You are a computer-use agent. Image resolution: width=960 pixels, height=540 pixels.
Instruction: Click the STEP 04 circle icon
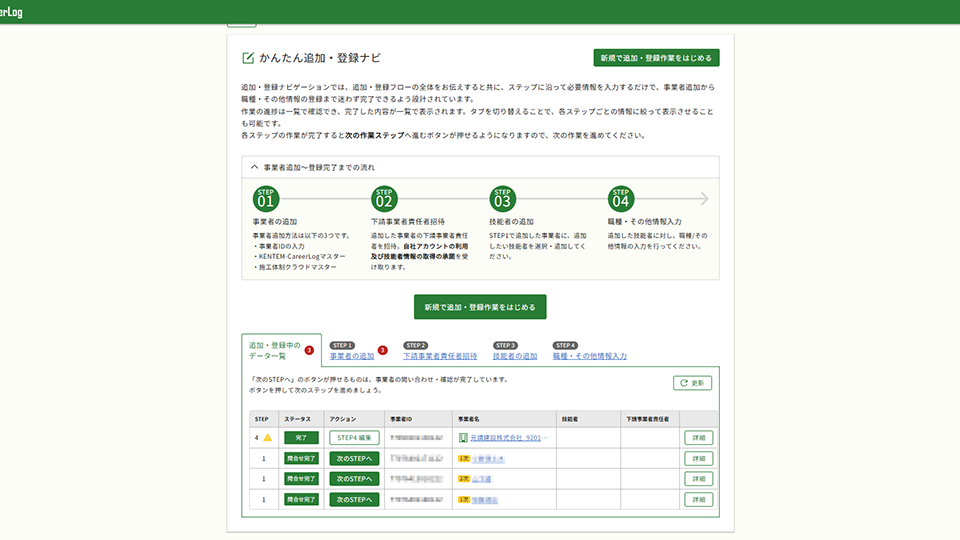click(x=621, y=199)
